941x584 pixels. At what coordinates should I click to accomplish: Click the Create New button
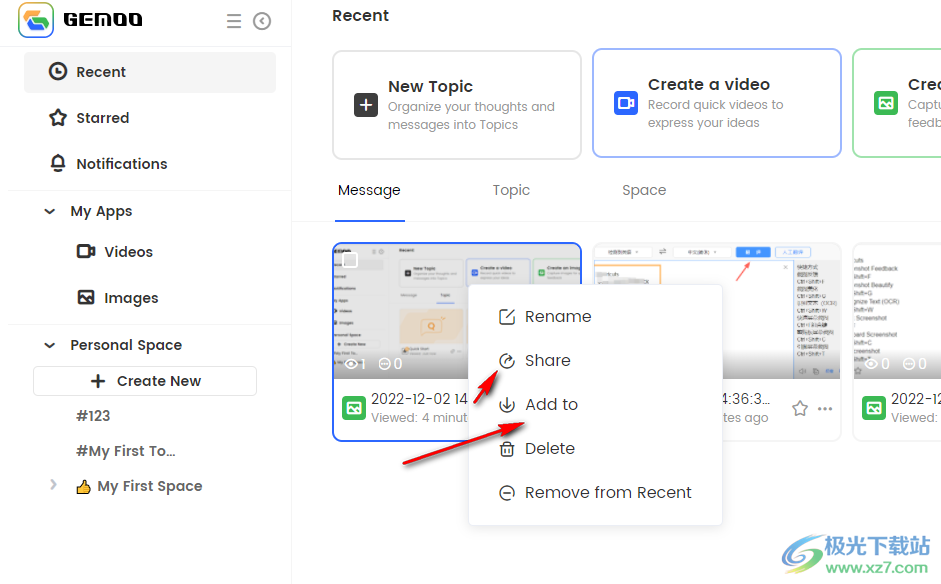coord(145,381)
